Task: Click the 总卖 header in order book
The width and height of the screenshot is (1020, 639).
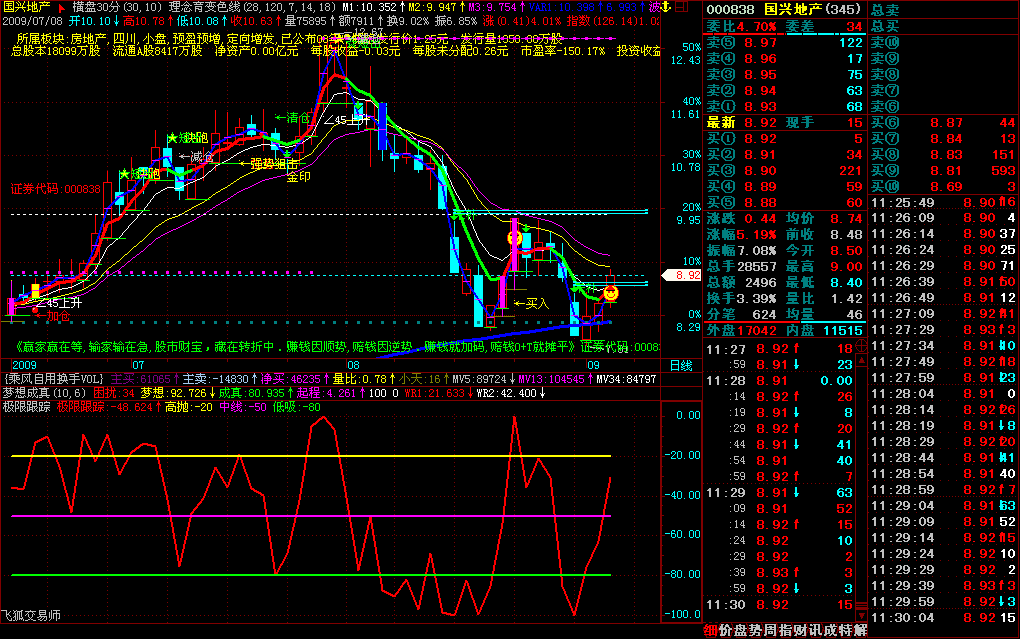Action: [x=885, y=9]
